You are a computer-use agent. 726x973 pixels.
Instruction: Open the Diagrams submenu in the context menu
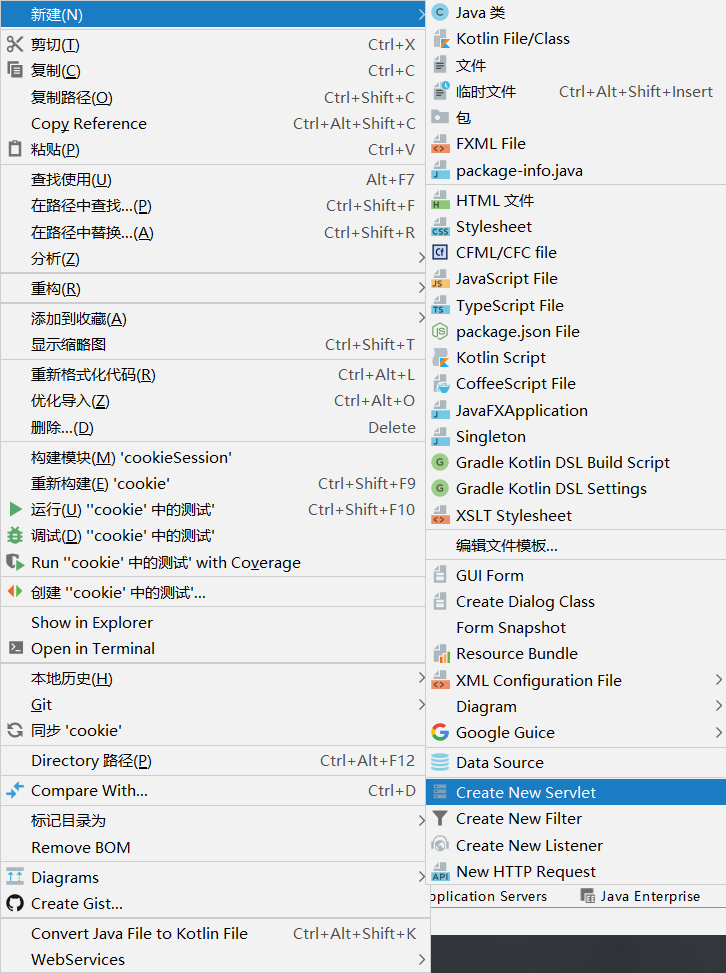[x=213, y=877]
